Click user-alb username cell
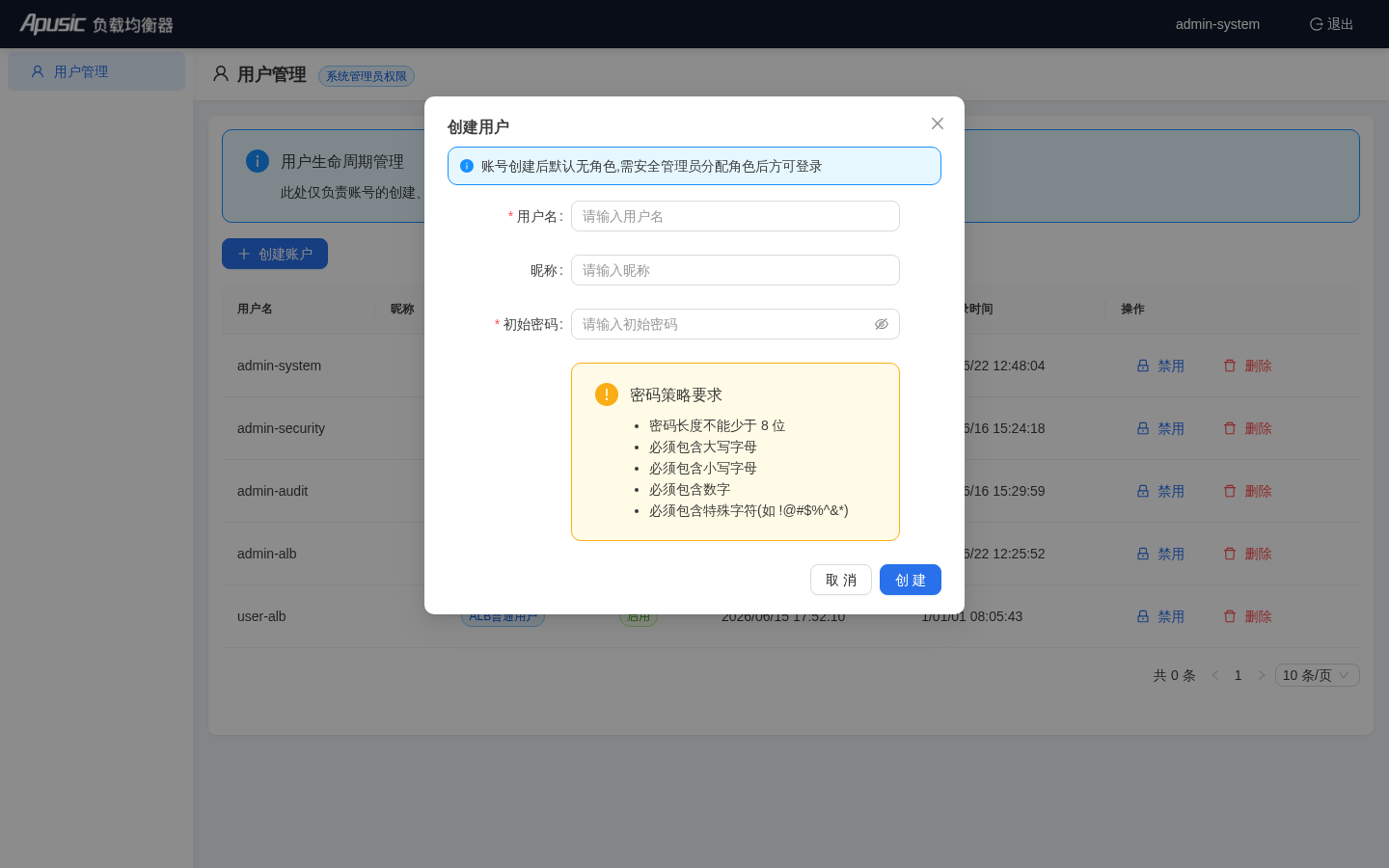The image size is (1389, 868). click(261, 616)
